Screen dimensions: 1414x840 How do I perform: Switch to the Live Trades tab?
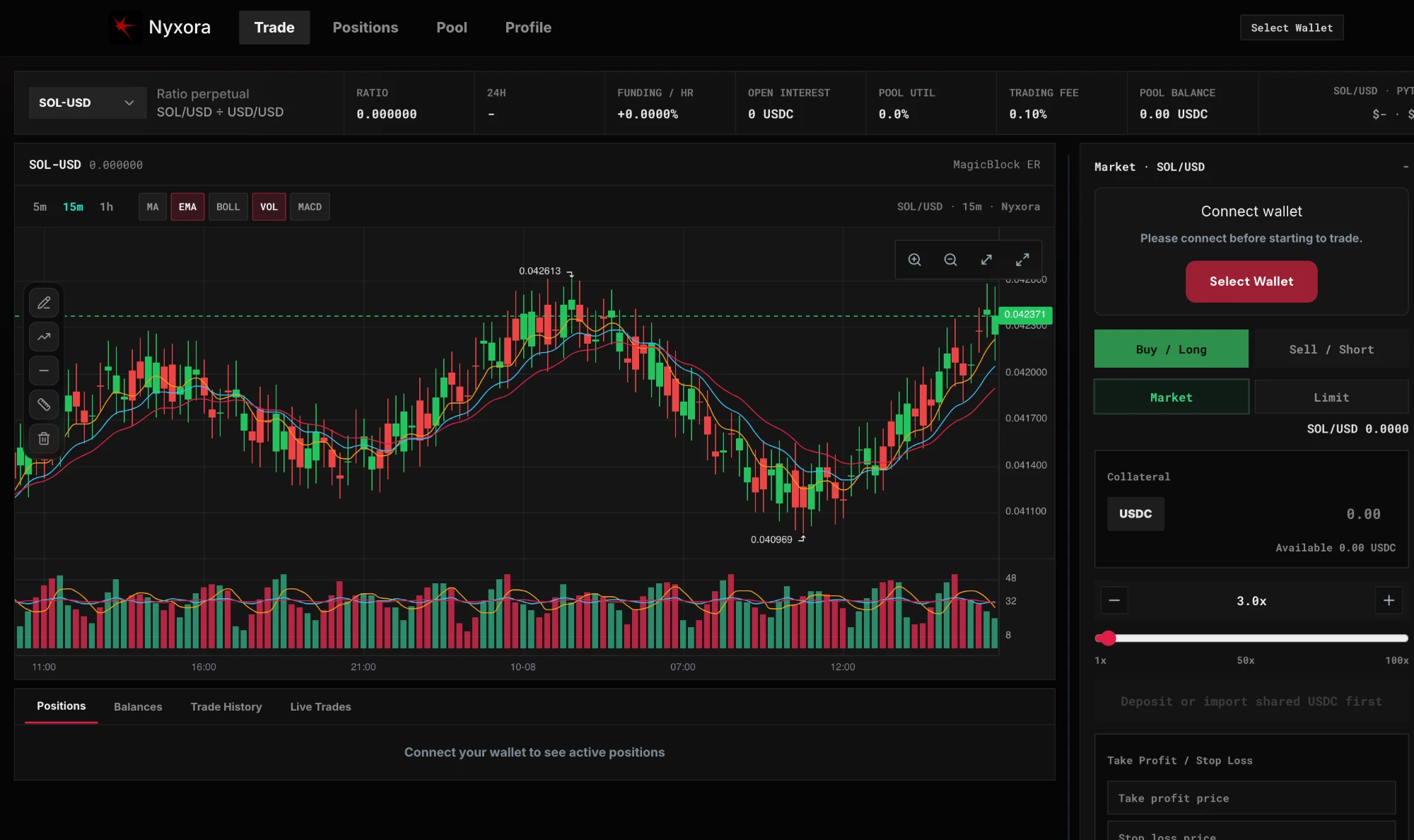[x=320, y=706]
